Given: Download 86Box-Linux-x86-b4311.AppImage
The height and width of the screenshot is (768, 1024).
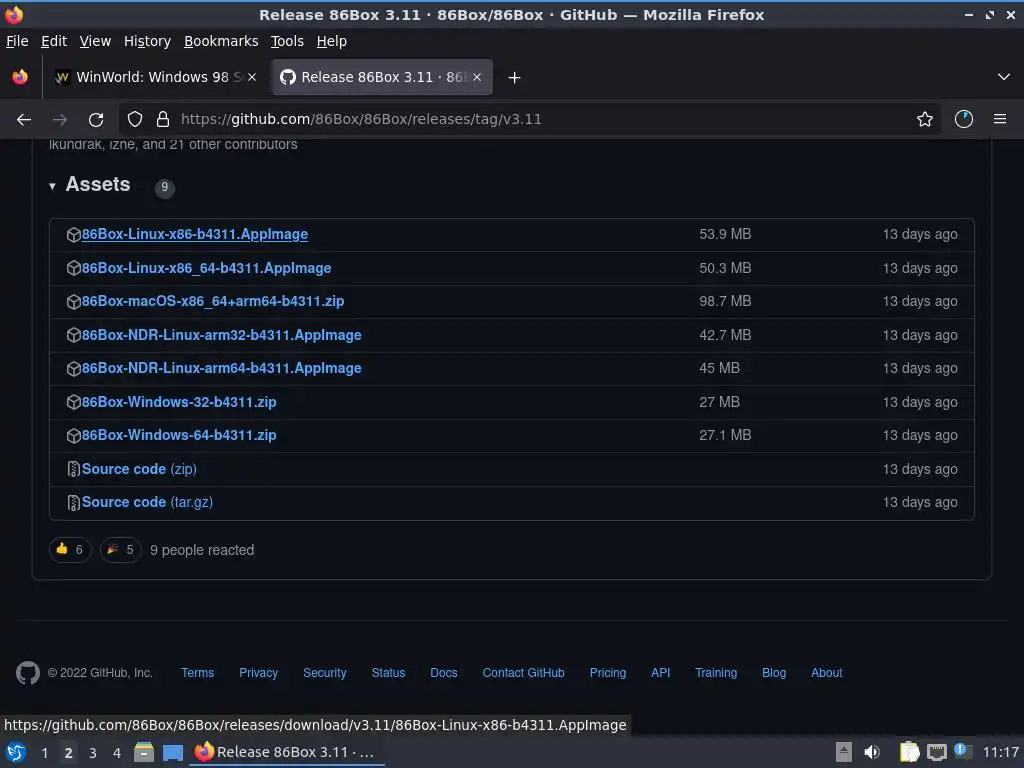Looking at the screenshot, I should click(195, 234).
